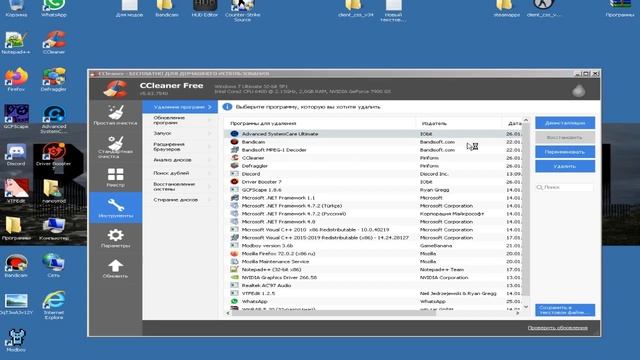
Task: Open the nanomod folder on desktop
Action: (53, 191)
